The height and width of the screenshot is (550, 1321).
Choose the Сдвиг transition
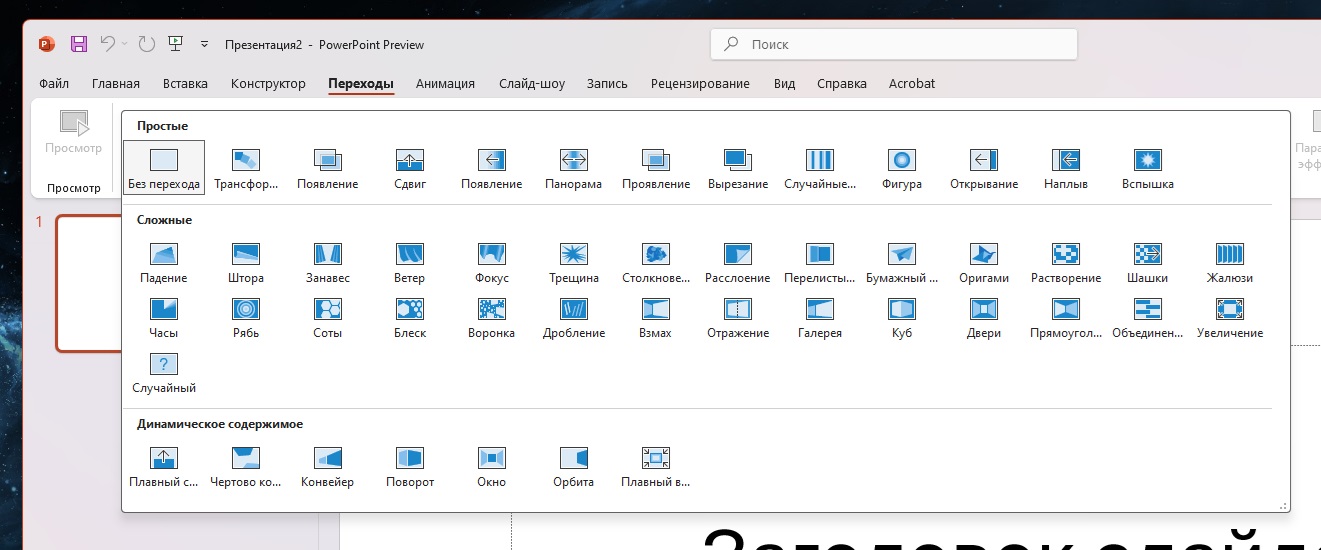[410, 167]
